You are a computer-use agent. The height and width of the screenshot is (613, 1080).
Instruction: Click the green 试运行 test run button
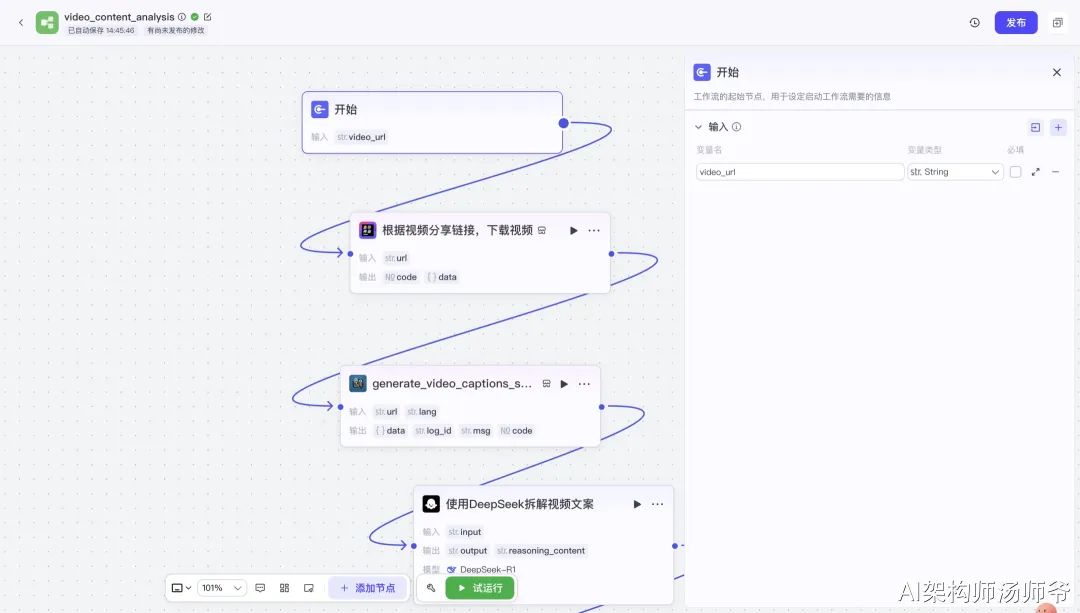coord(479,588)
